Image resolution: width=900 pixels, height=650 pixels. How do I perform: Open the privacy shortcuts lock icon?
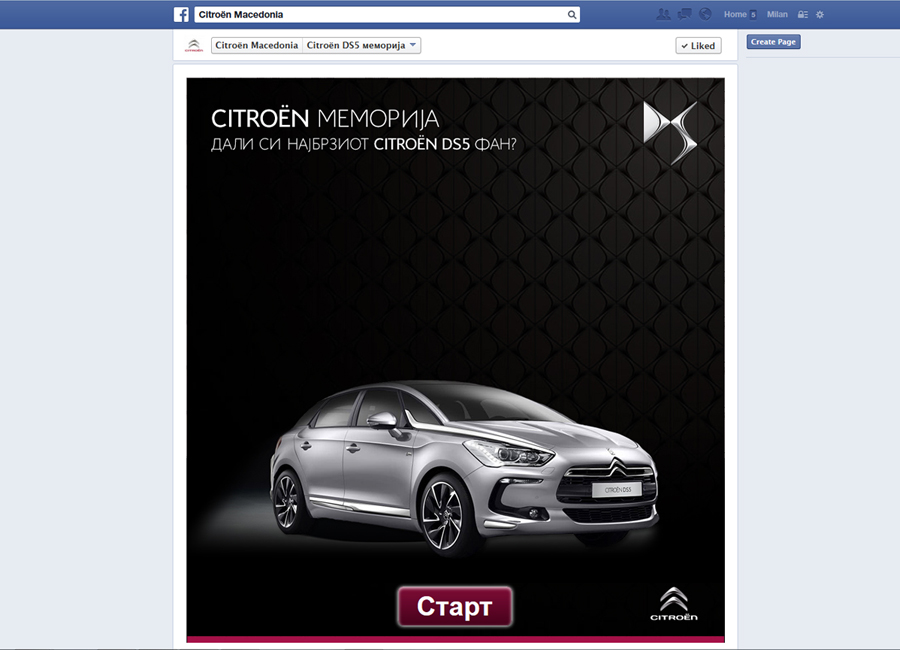tap(803, 13)
